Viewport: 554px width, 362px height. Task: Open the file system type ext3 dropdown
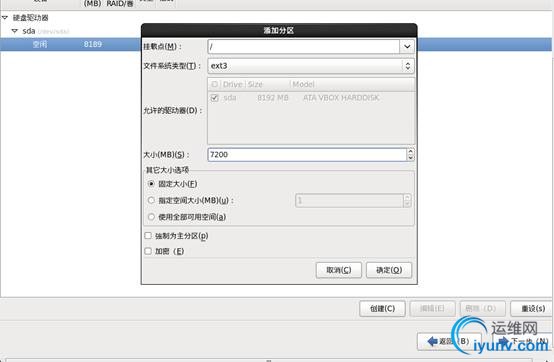pyautogui.click(x=311, y=66)
